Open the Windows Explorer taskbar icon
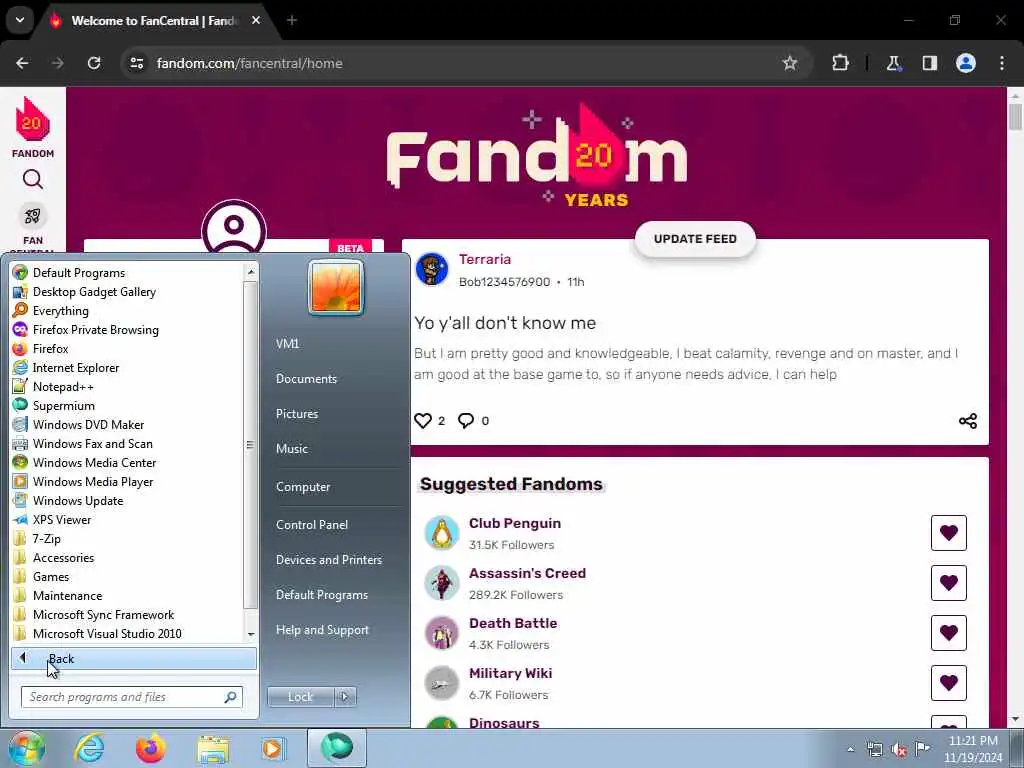This screenshot has height=768, width=1024. pos(213,748)
